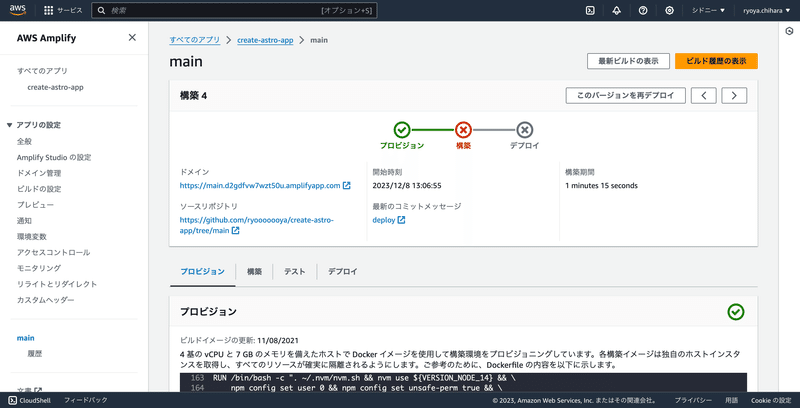The width and height of the screenshot is (800, 408).
Task: Open 履歴 under main in sidebar
Action: [35, 353]
